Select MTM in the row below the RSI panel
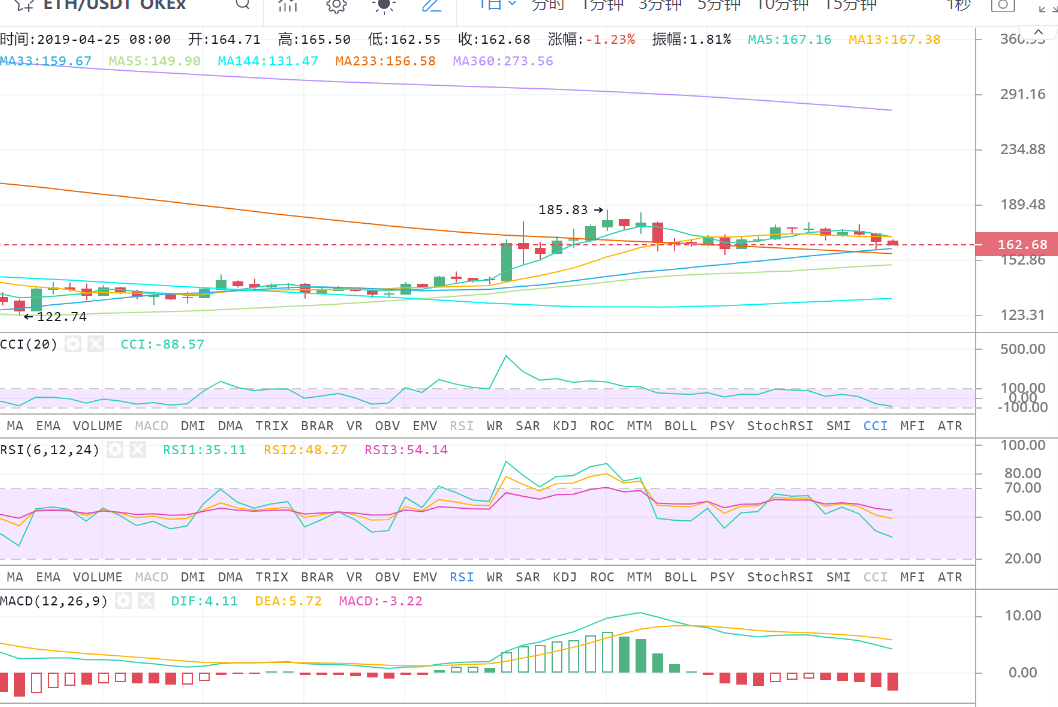 coord(639,577)
